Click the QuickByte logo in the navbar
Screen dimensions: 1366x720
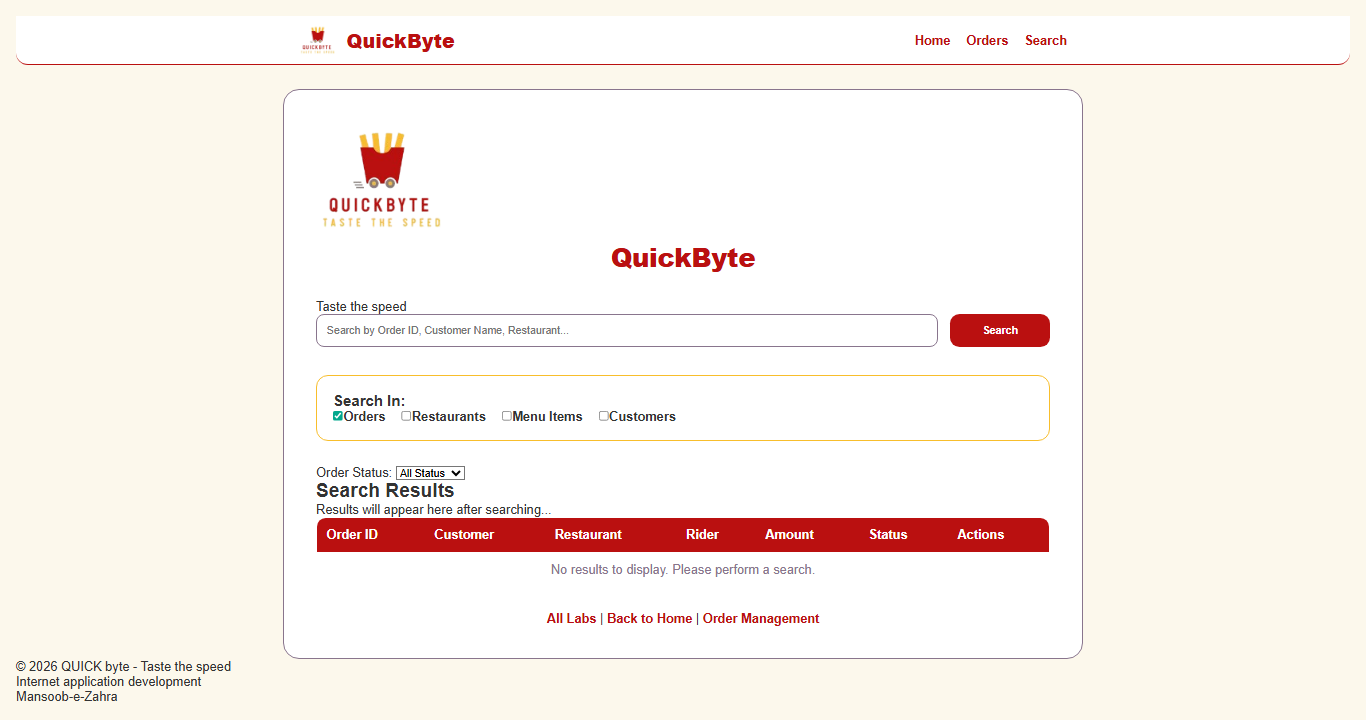(x=318, y=40)
